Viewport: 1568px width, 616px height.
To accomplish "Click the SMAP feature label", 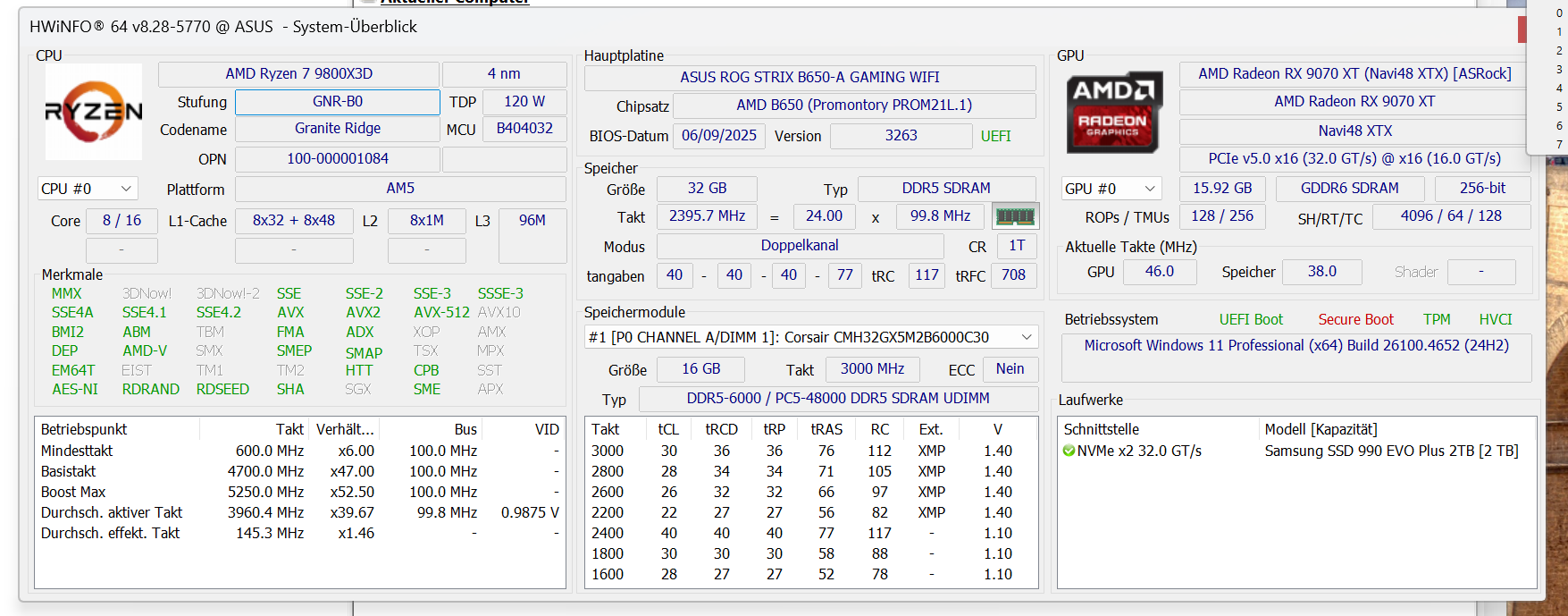I will pyautogui.click(x=364, y=353).
